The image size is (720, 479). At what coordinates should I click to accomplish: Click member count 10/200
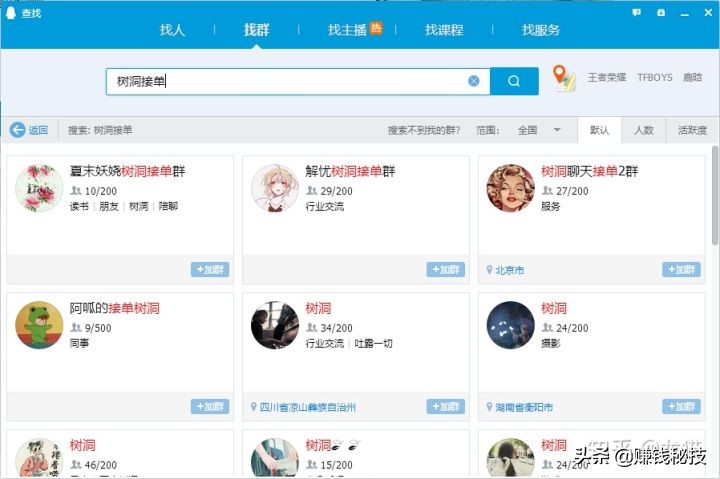[x=101, y=191]
